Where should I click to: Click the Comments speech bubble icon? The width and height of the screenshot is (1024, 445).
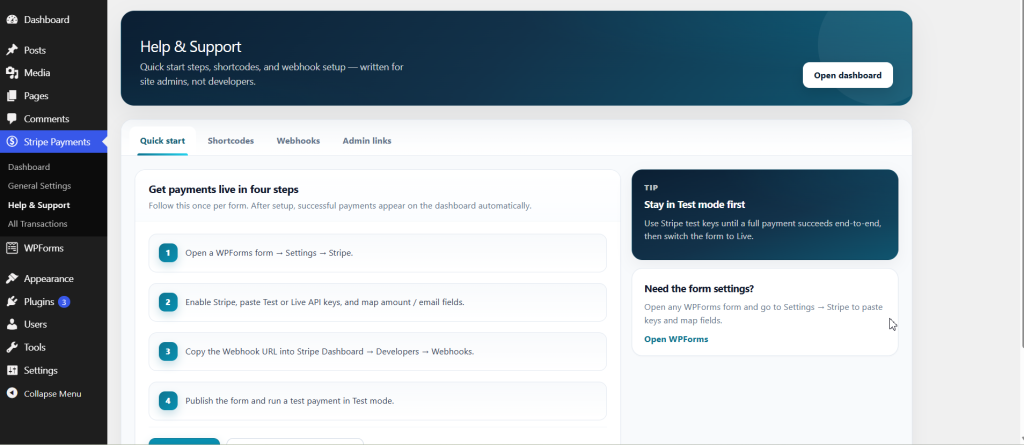click(x=12, y=119)
